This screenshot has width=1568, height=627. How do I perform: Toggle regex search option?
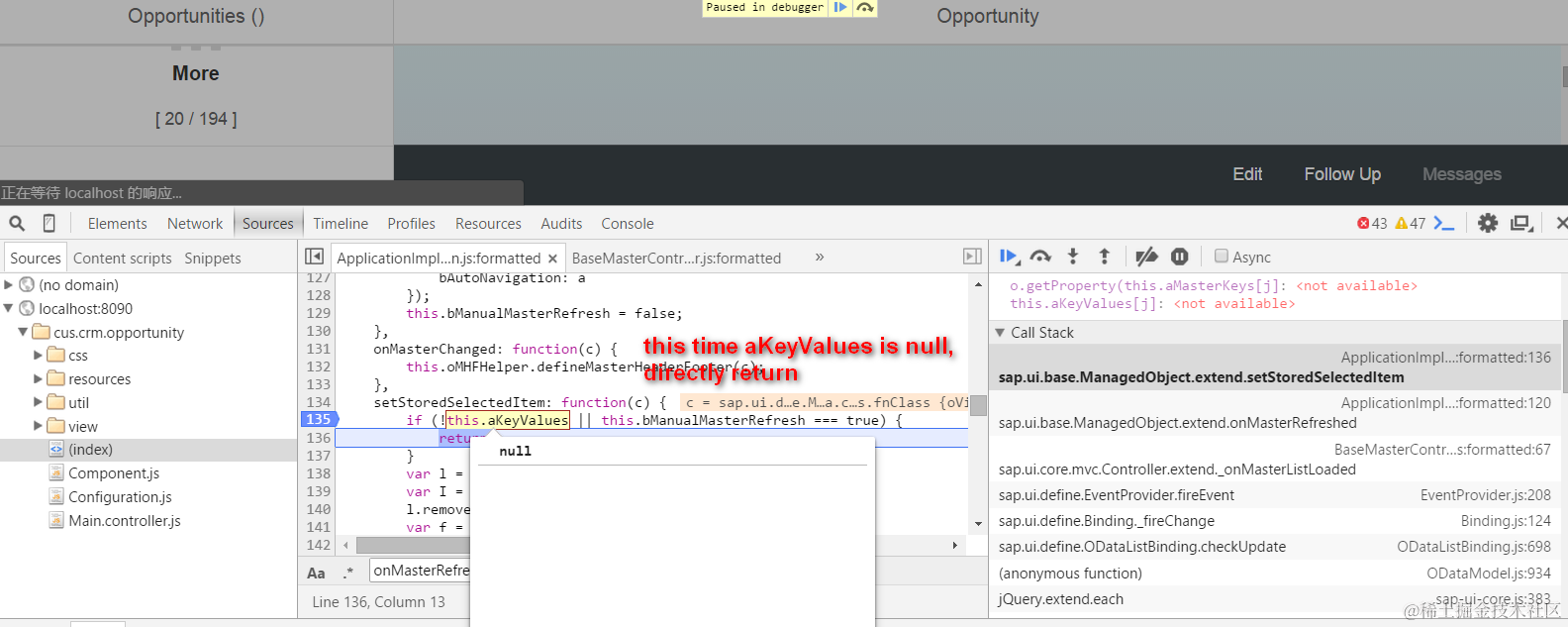pos(348,573)
